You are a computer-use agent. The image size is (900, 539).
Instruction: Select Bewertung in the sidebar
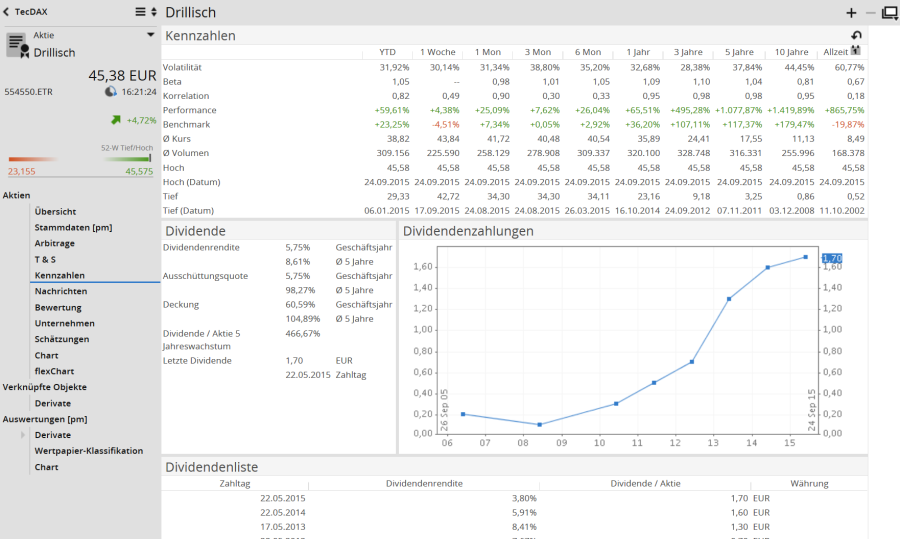(58, 307)
